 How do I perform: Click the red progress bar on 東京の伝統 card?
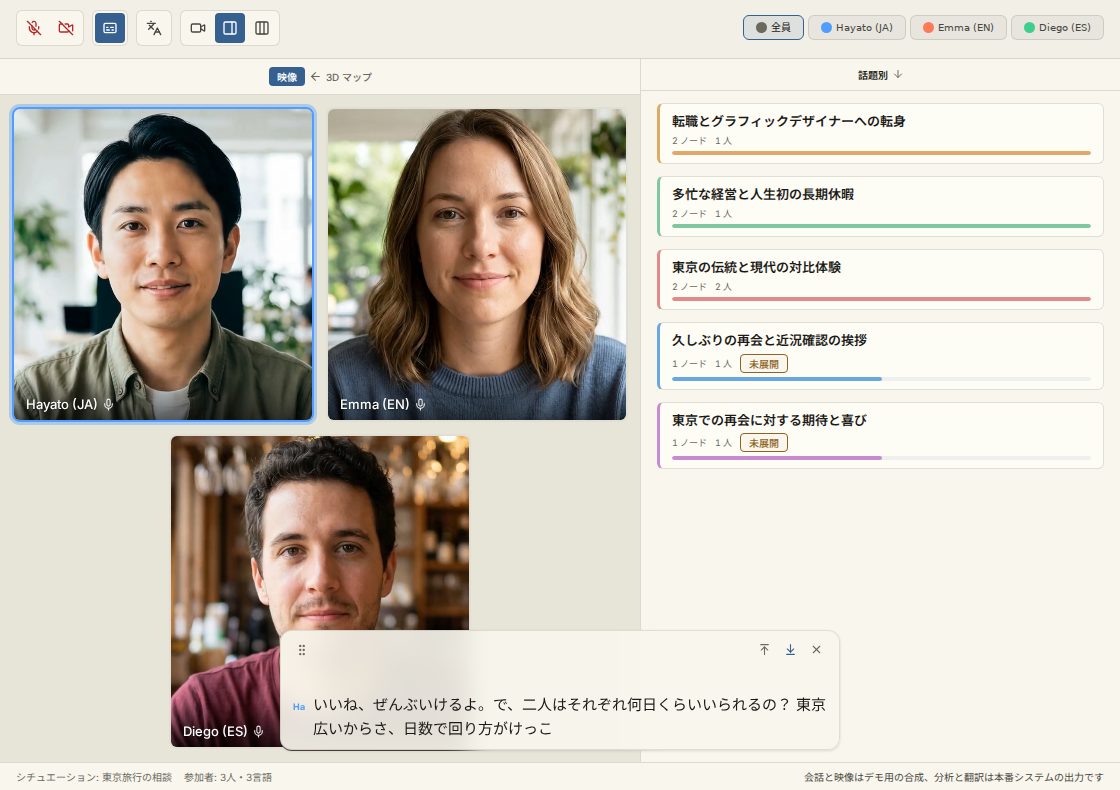click(881, 299)
